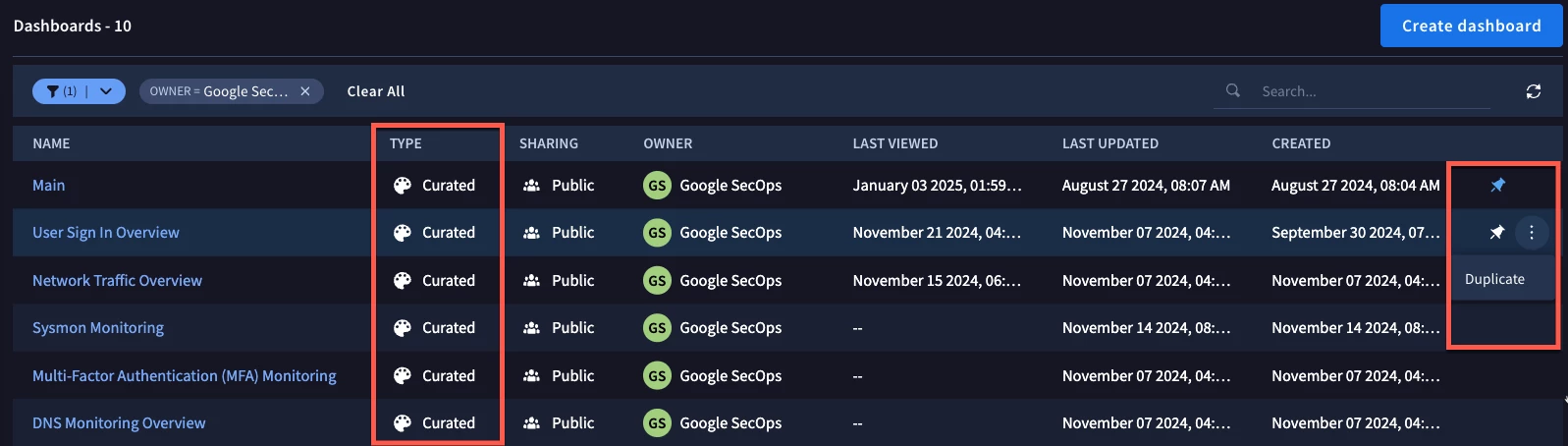Click last updated August 27 2024, 08:07 AM

tap(1146, 185)
